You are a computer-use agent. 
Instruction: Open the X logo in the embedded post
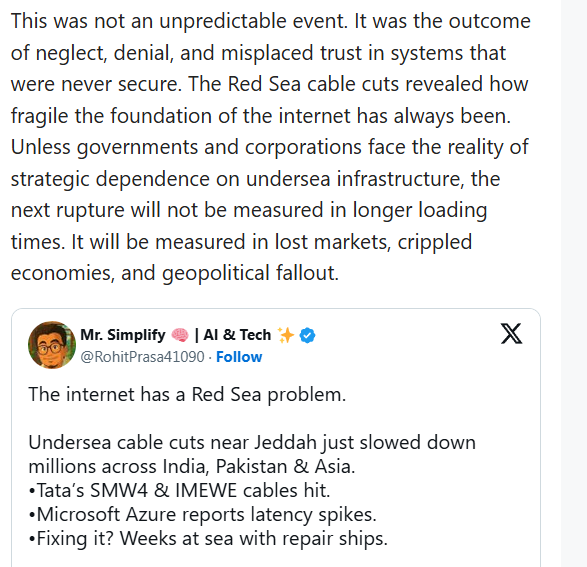511,333
